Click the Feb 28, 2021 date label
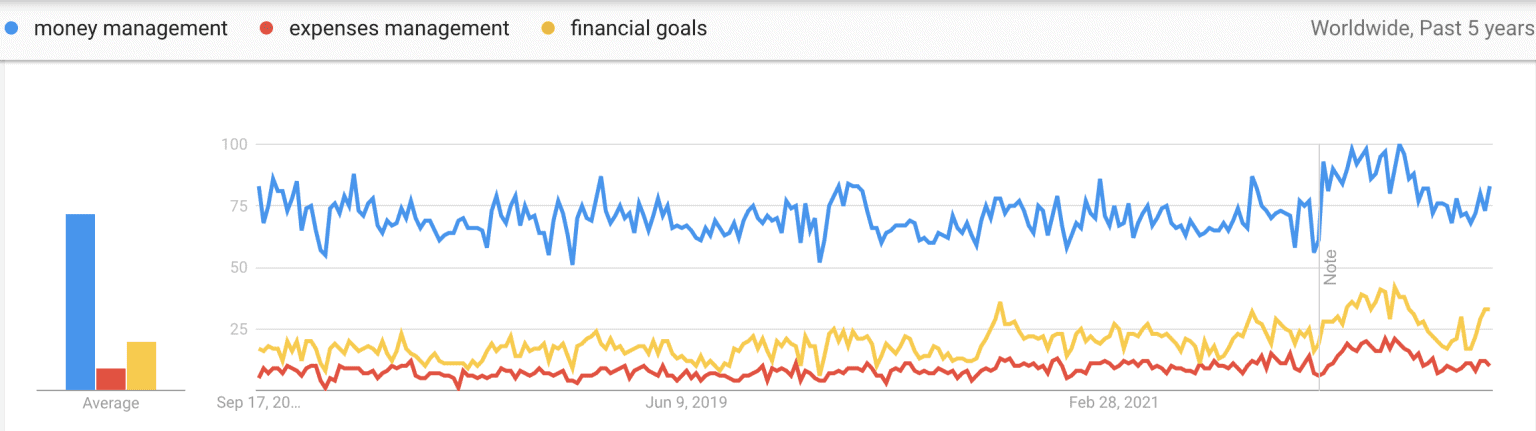 (1113, 404)
